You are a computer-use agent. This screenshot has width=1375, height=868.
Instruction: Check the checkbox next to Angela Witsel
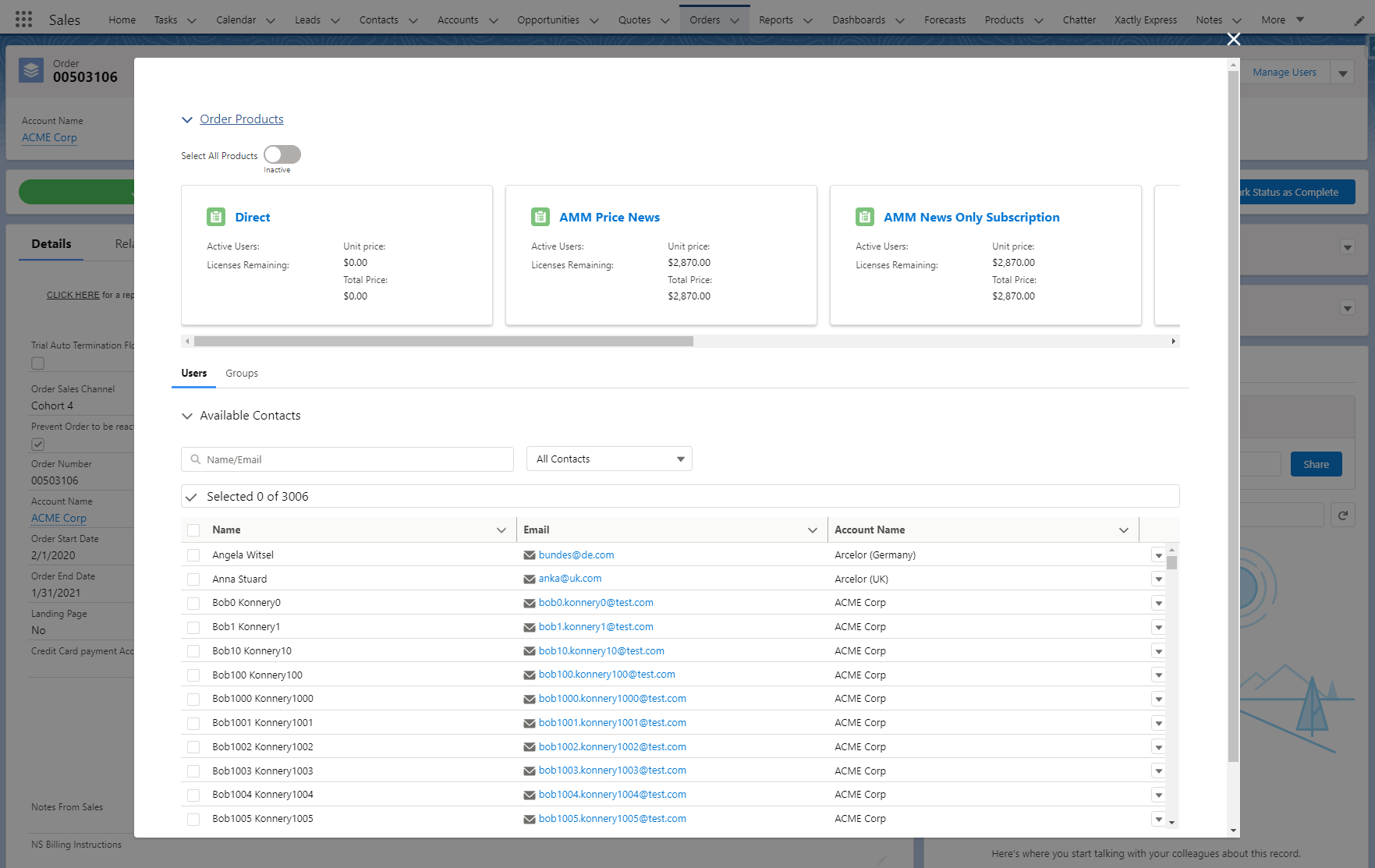pos(193,554)
